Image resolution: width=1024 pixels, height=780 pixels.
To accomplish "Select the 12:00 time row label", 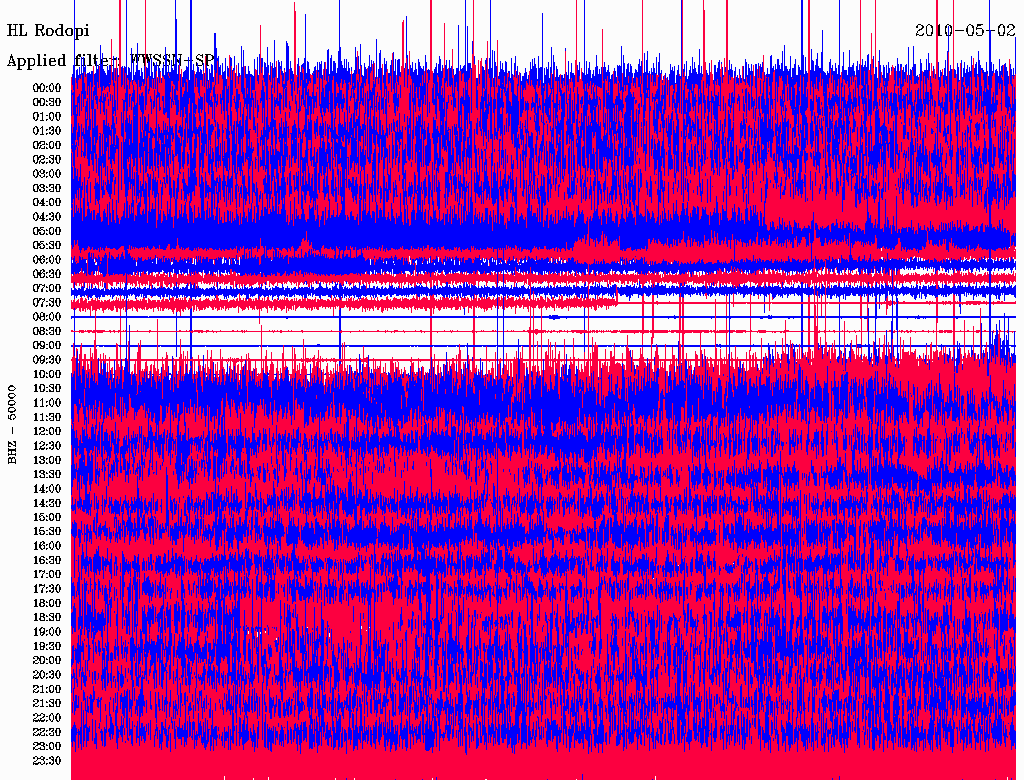I will [x=47, y=431].
